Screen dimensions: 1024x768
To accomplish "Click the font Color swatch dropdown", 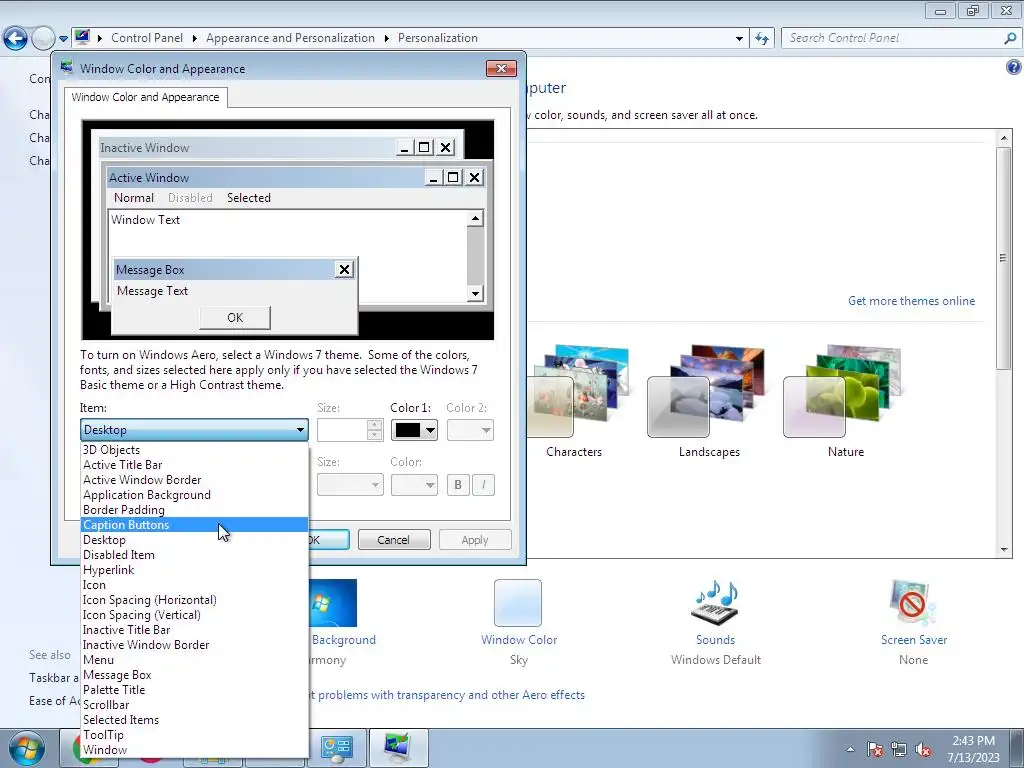I will 414,485.
